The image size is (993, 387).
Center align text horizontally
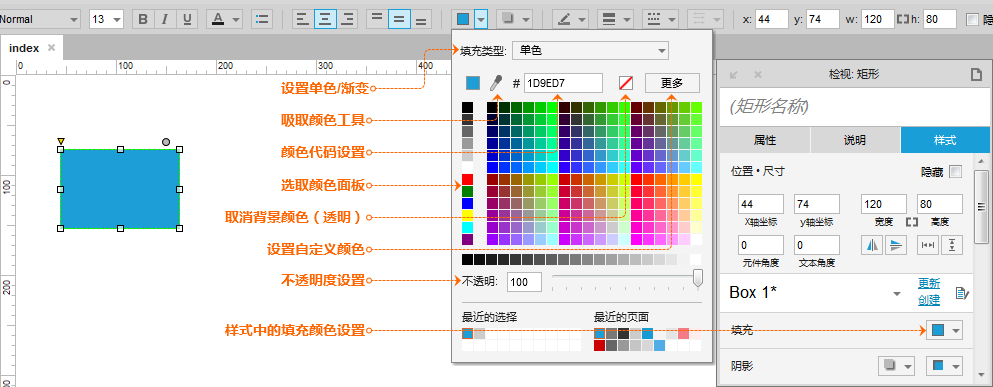(325, 19)
